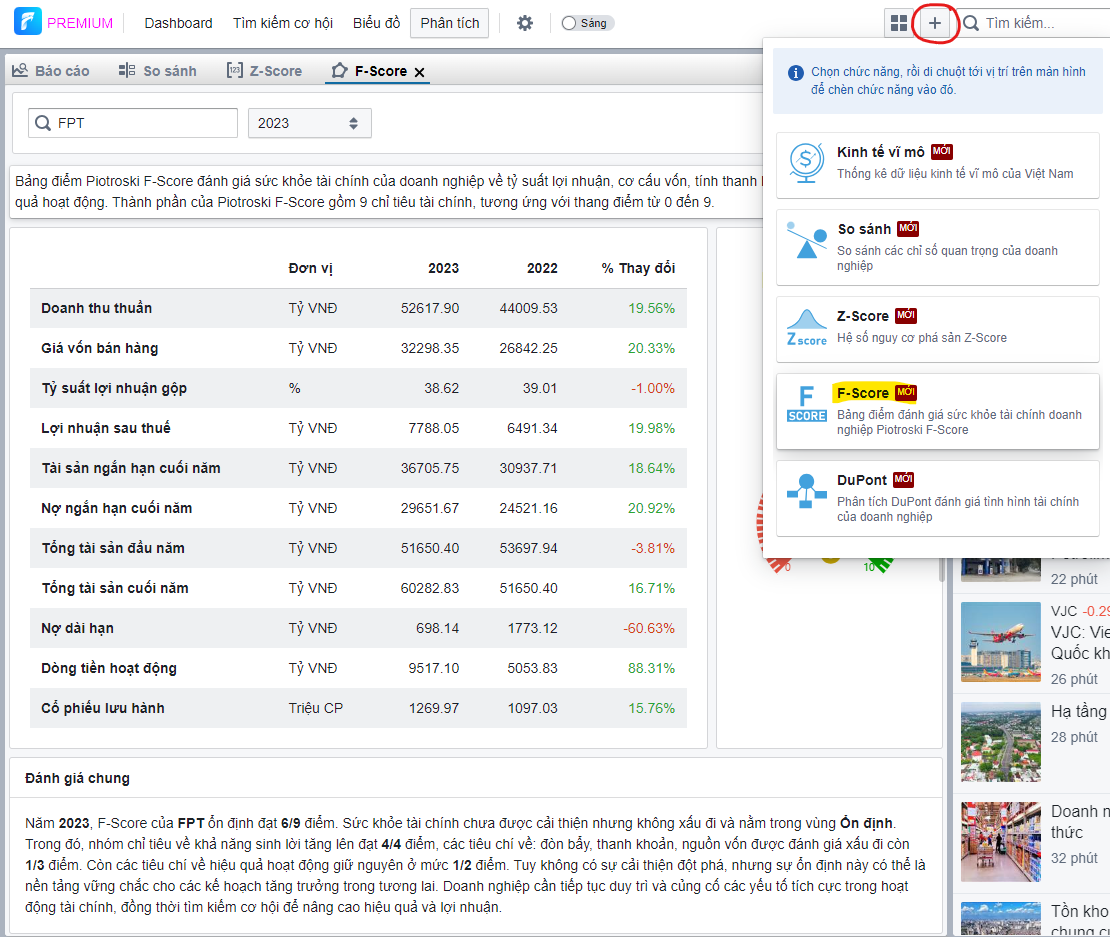Open the Dashboard menu
This screenshot has width=1110, height=937.
[178, 23]
